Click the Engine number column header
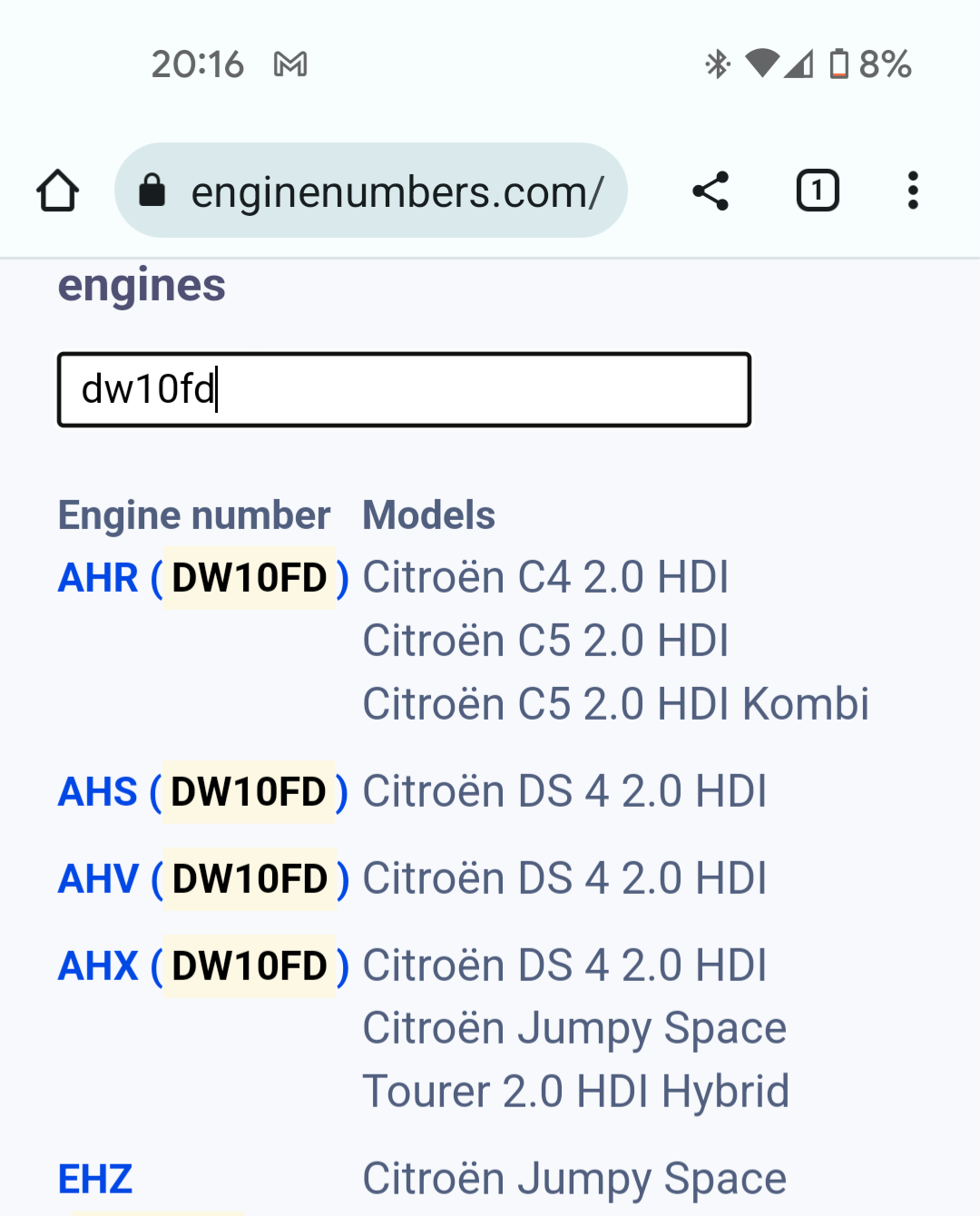Image resolution: width=980 pixels, height=1216 pixels. pyautogui.click(x=194, y=515)
